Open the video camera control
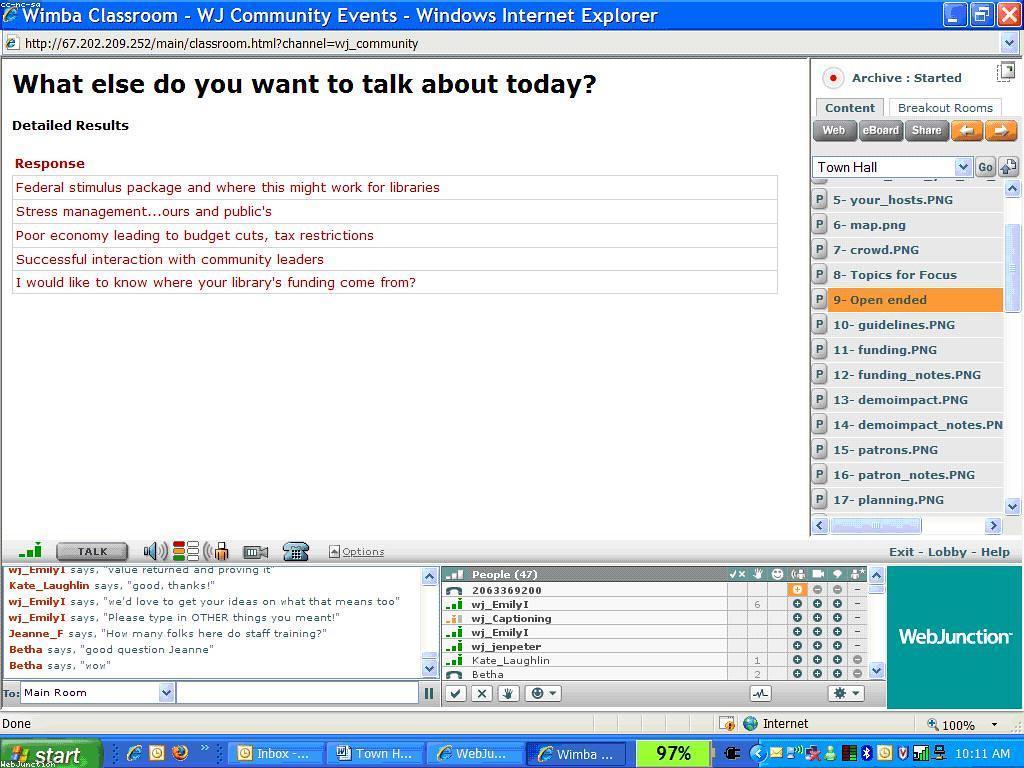The image size is (1024, 768). point(256,551)
